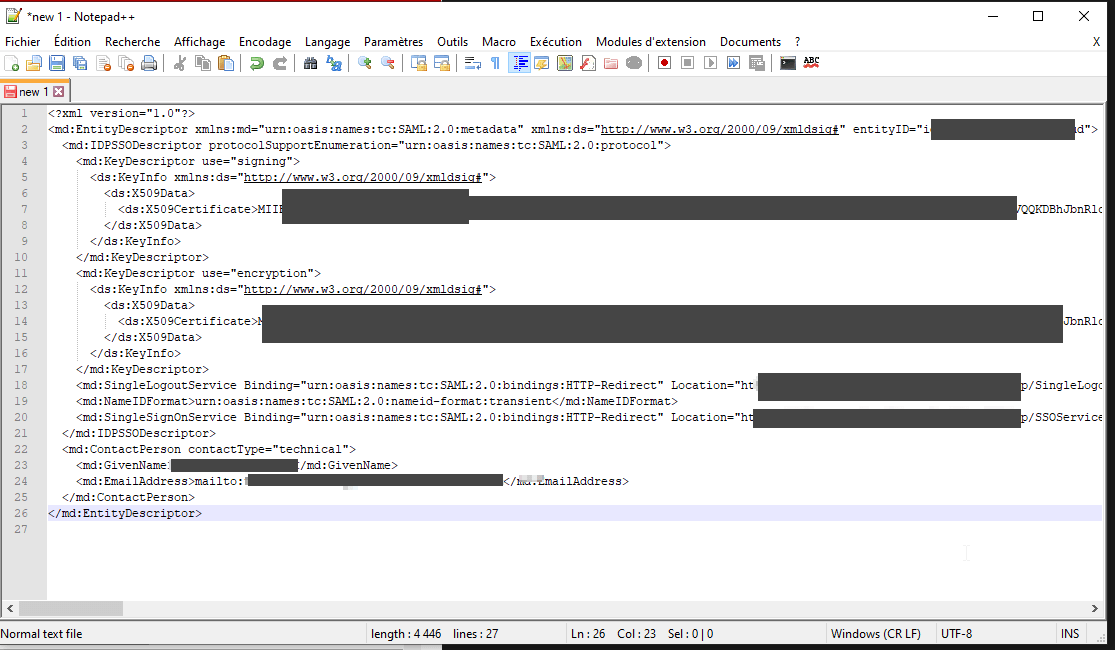The width and height of the screenshot is (1115, 650).
Task: Undo the last edit with the green arrow
Action: pyautogui.click(x=257, y=63)
